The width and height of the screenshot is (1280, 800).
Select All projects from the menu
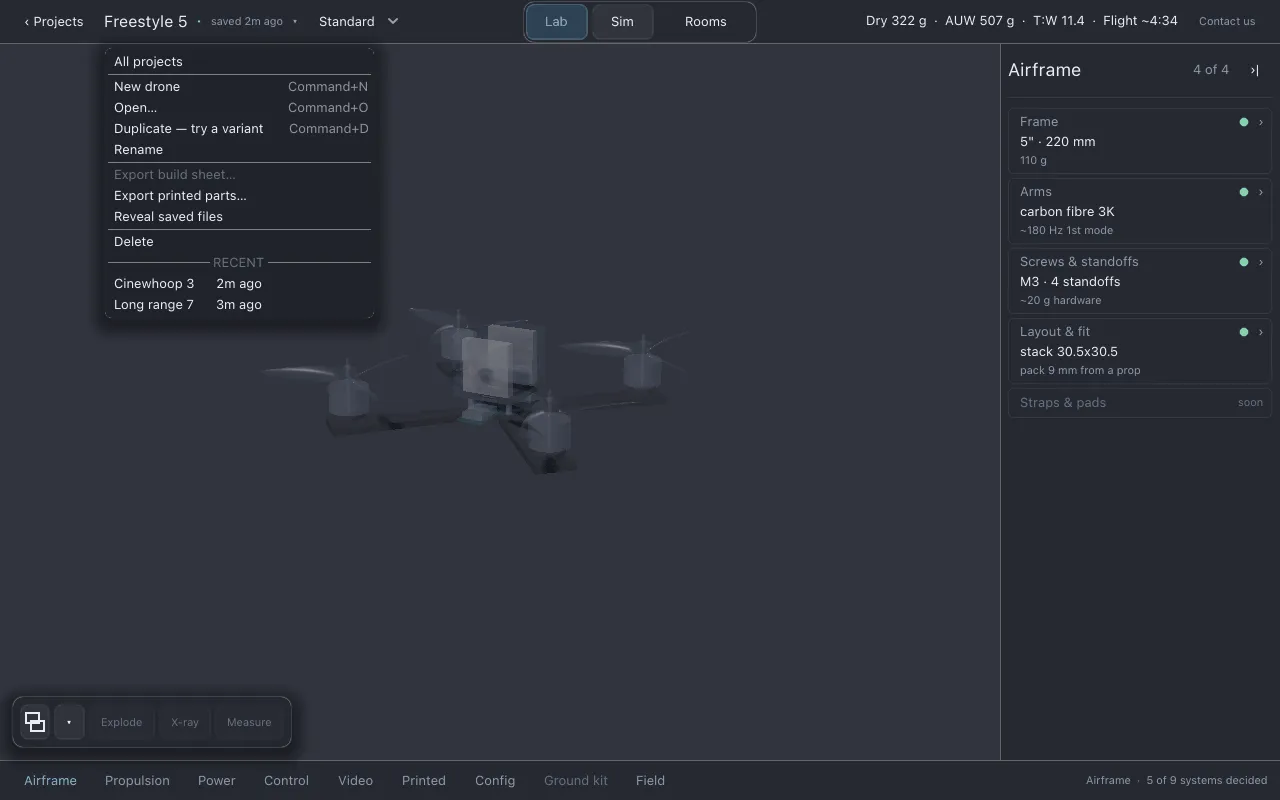tap(240, 61)
